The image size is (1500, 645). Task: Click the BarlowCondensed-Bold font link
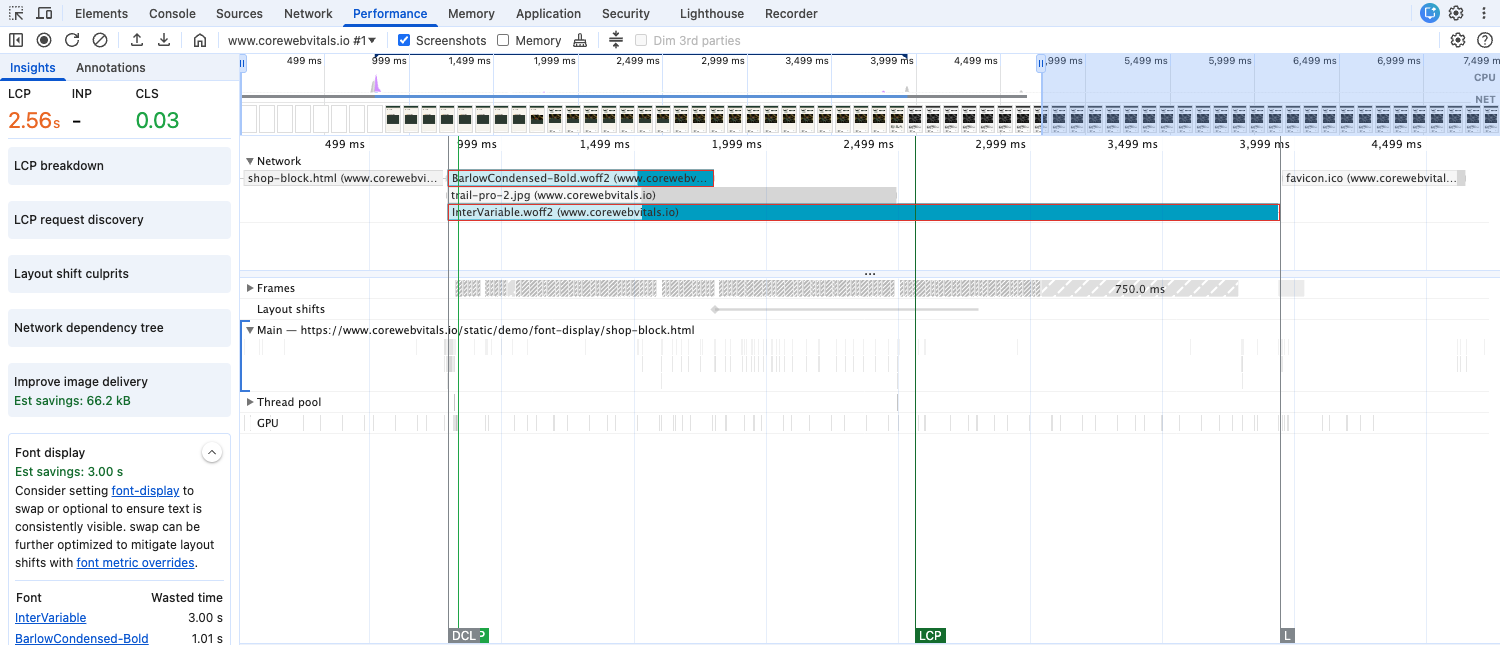coord(82,639)
